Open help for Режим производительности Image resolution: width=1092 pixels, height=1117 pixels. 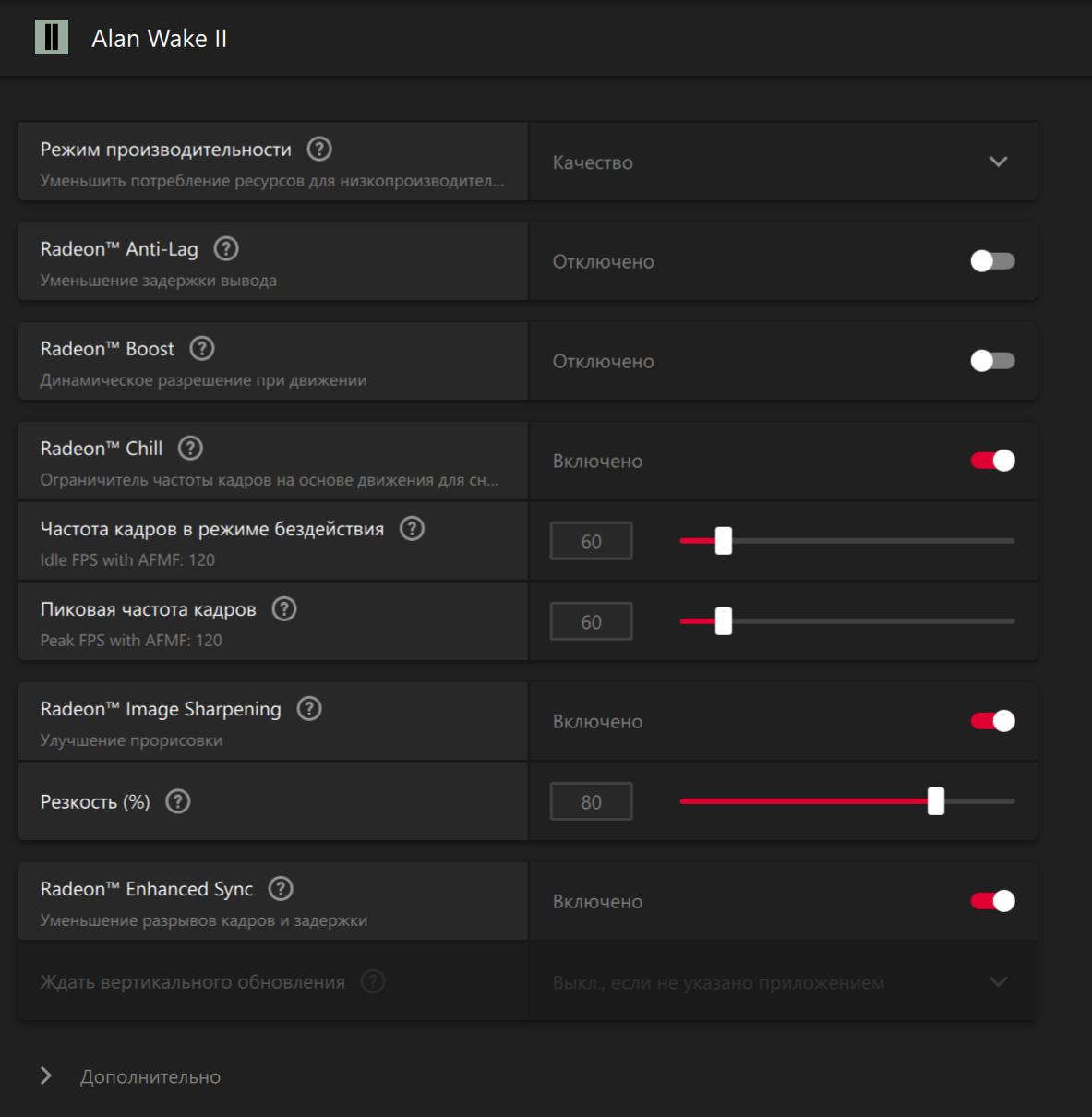[319, 149]
